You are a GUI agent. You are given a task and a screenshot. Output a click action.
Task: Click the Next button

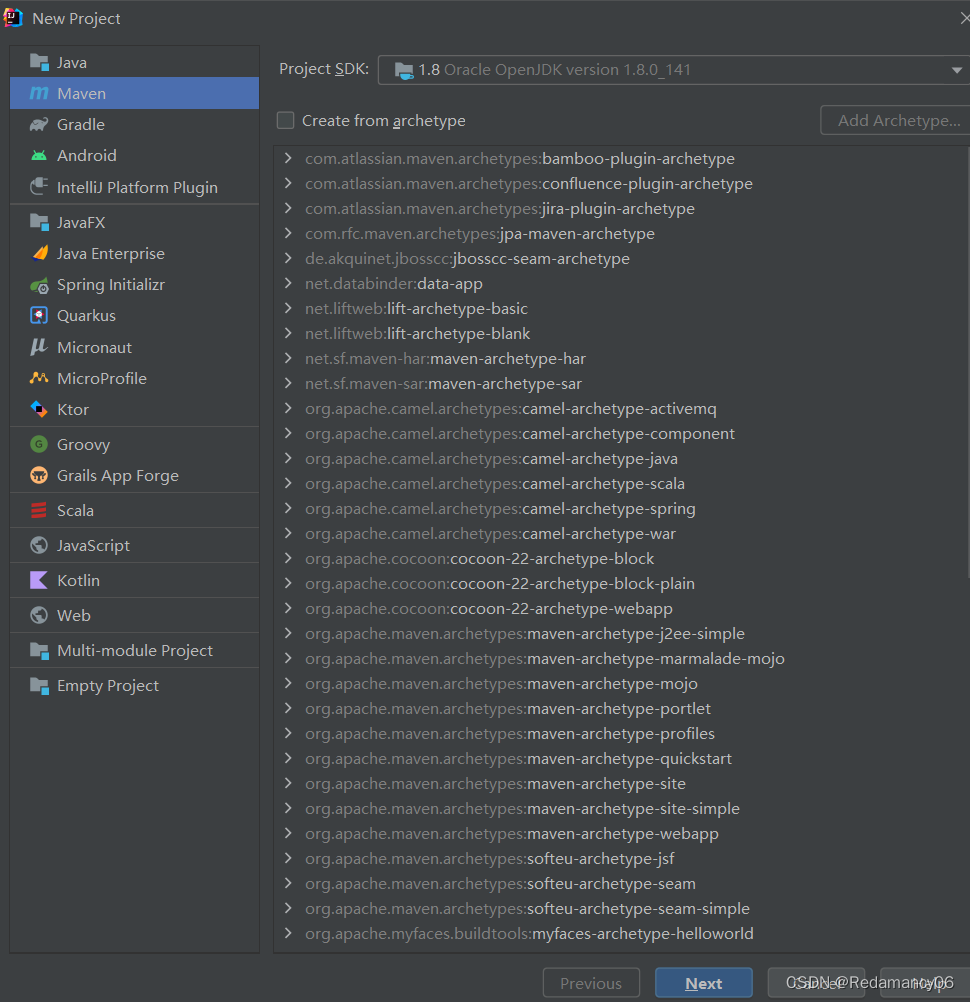click(704, 983)
